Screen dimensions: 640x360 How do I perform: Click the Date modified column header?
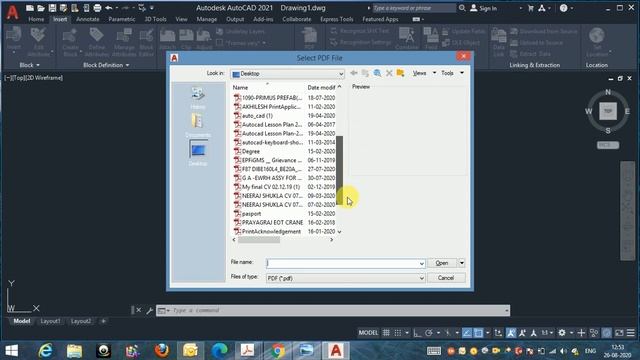[x=321, y=87]
